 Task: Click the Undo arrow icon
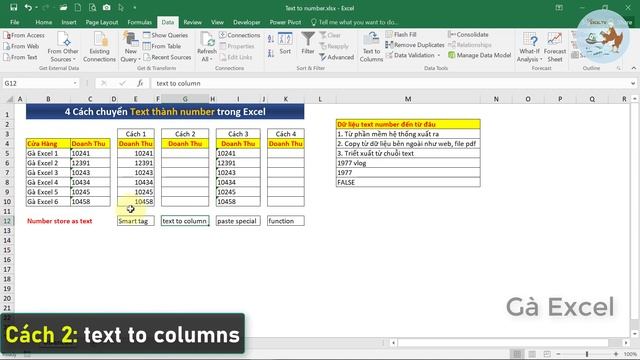28,7
